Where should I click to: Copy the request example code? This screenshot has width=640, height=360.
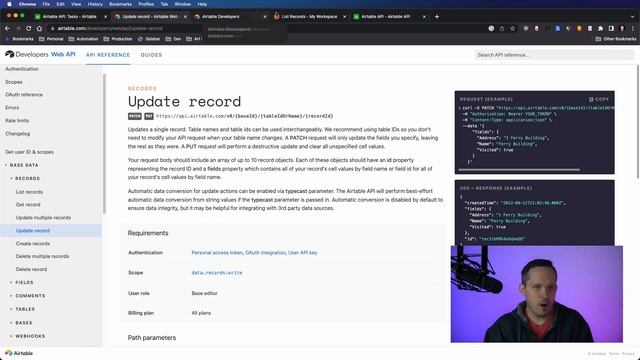point(599,99)
